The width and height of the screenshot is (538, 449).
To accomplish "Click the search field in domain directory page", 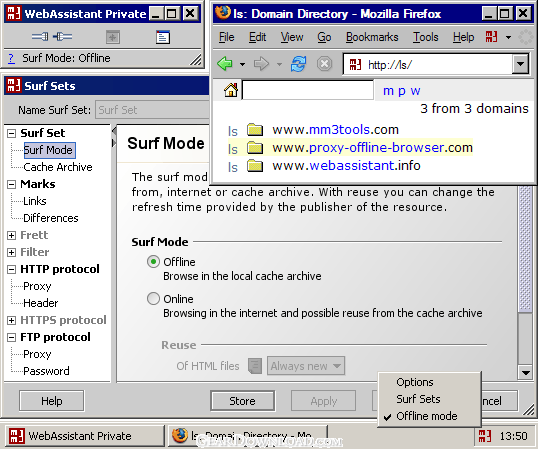I will tap(308, 90).
